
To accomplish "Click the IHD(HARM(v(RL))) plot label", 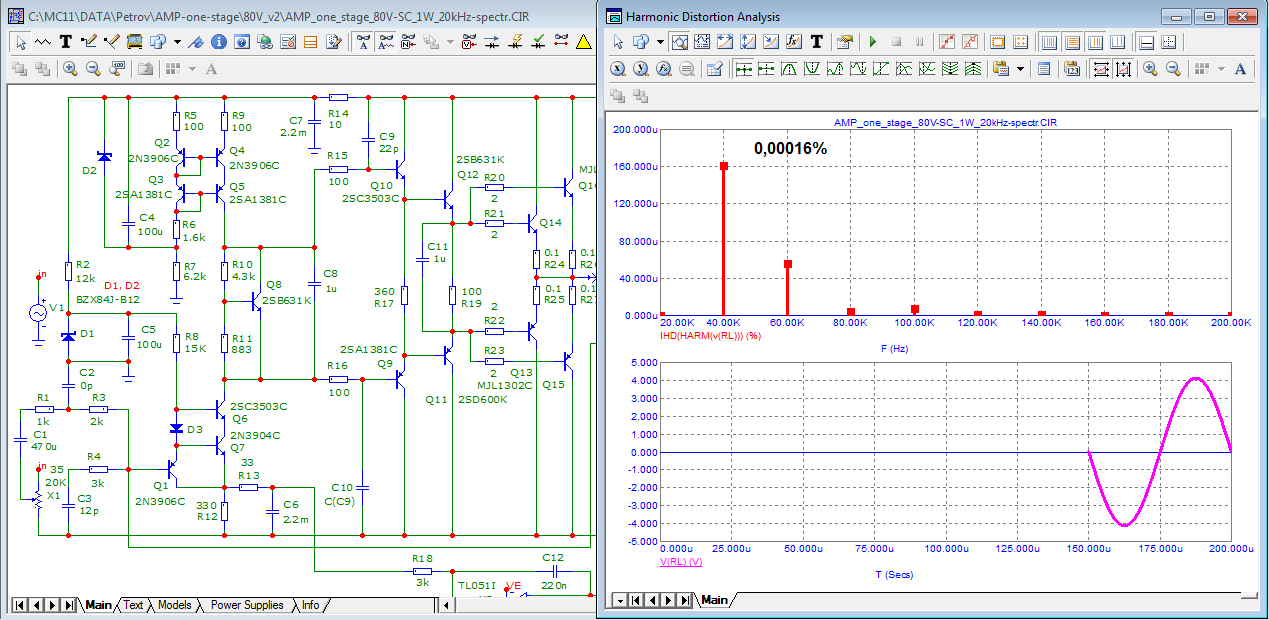I will [711, 336].
